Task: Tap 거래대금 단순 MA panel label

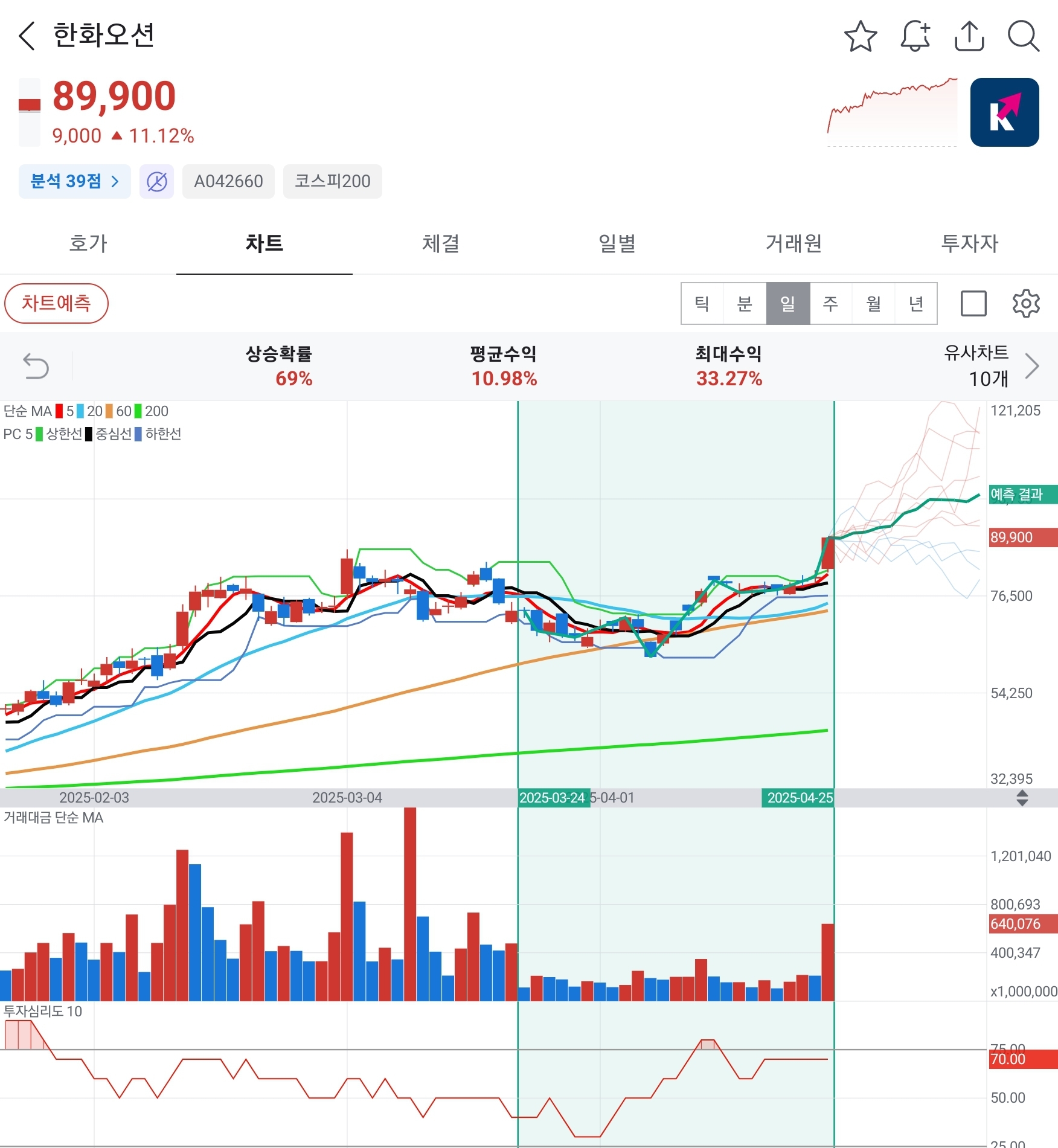Action: (54, 818)
